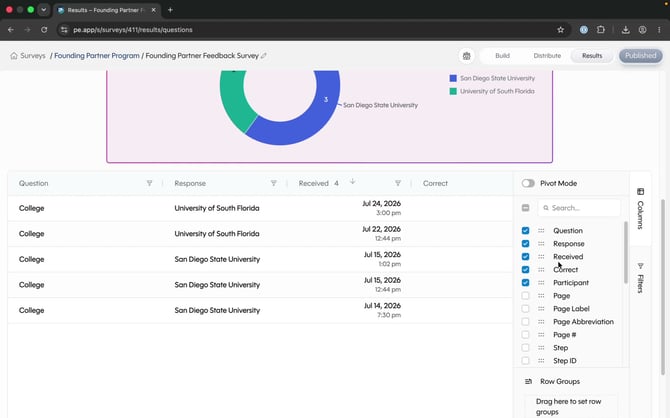Click the green University of South Florida legend swatch

[x=453, y=91]
